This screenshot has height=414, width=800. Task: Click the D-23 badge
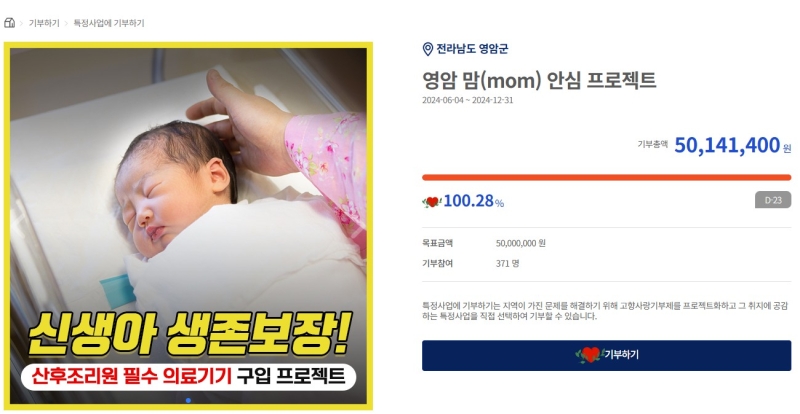point(773,200)
